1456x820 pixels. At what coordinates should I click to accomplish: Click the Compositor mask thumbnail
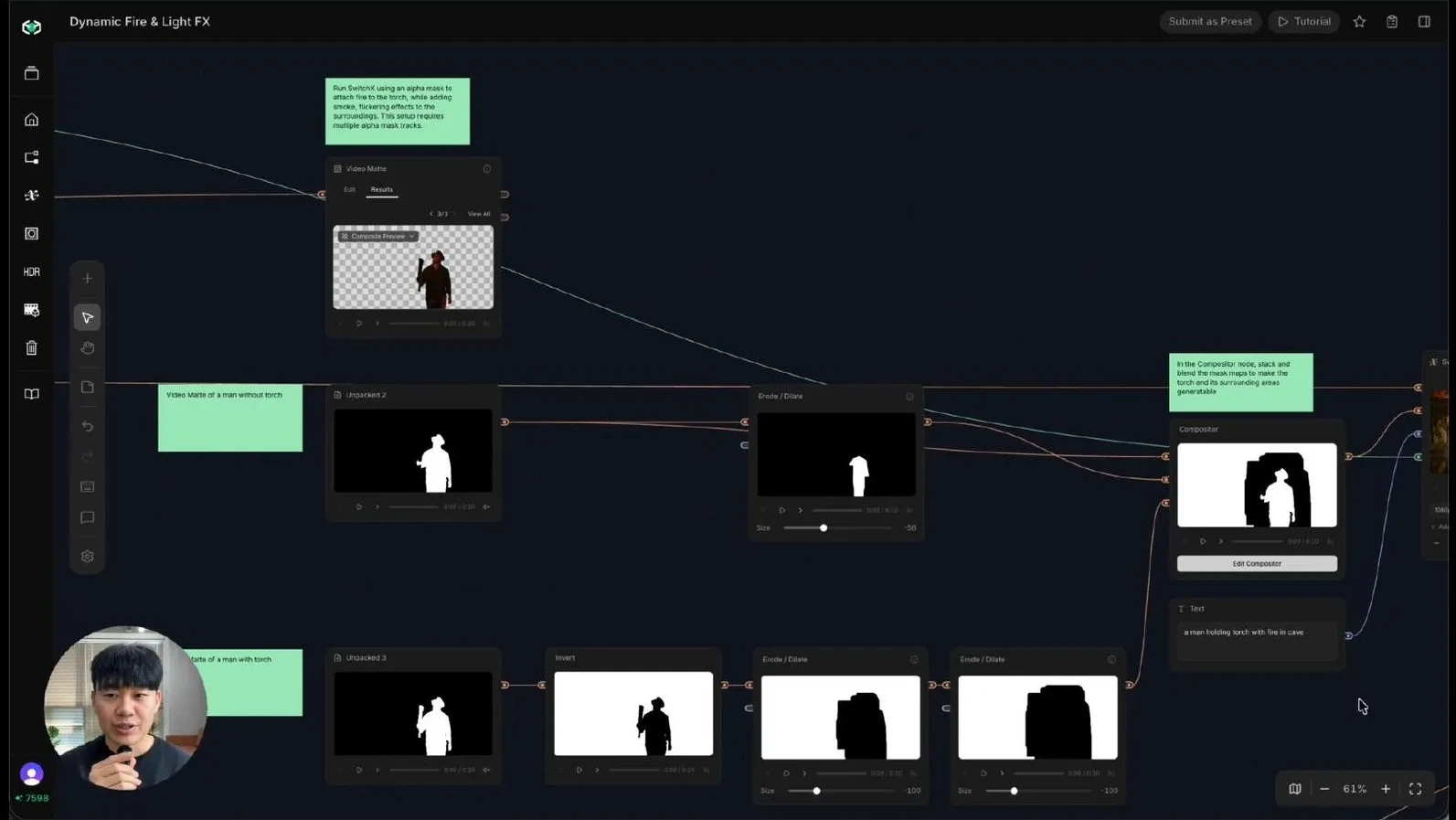[1257, 485]
